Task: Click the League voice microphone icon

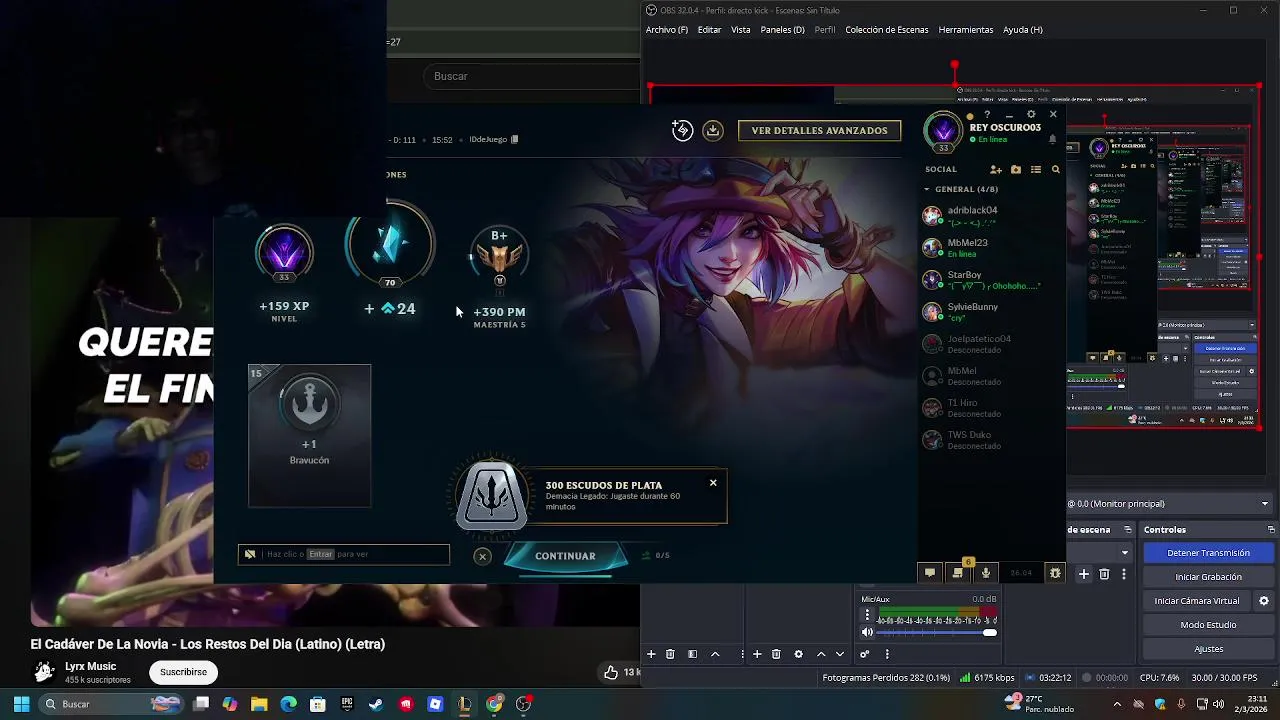Action: (x=986, y=573)
